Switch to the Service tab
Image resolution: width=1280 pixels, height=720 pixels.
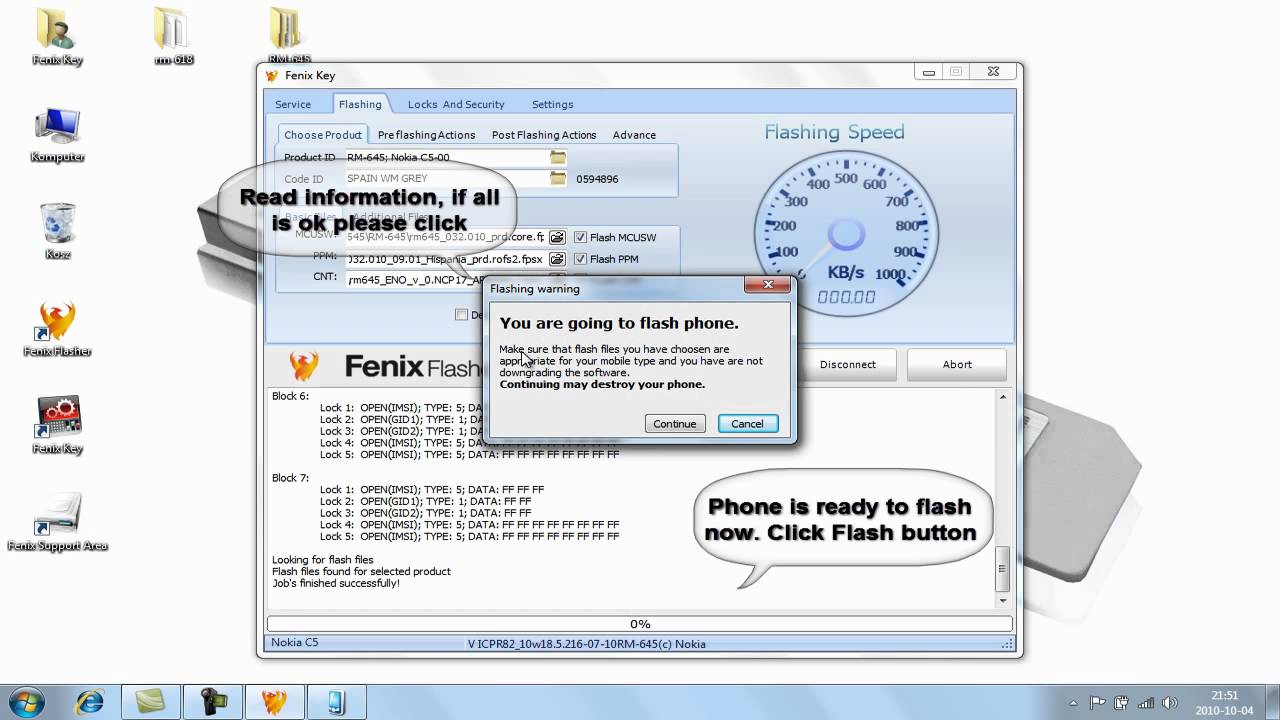point(293,104)
